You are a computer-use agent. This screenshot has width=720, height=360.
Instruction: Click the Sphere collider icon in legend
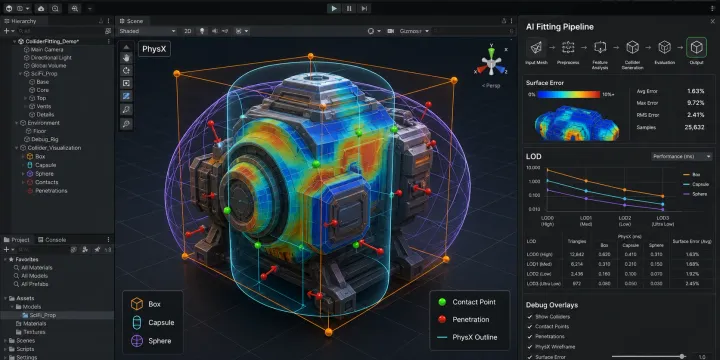(x=137, y=341)
